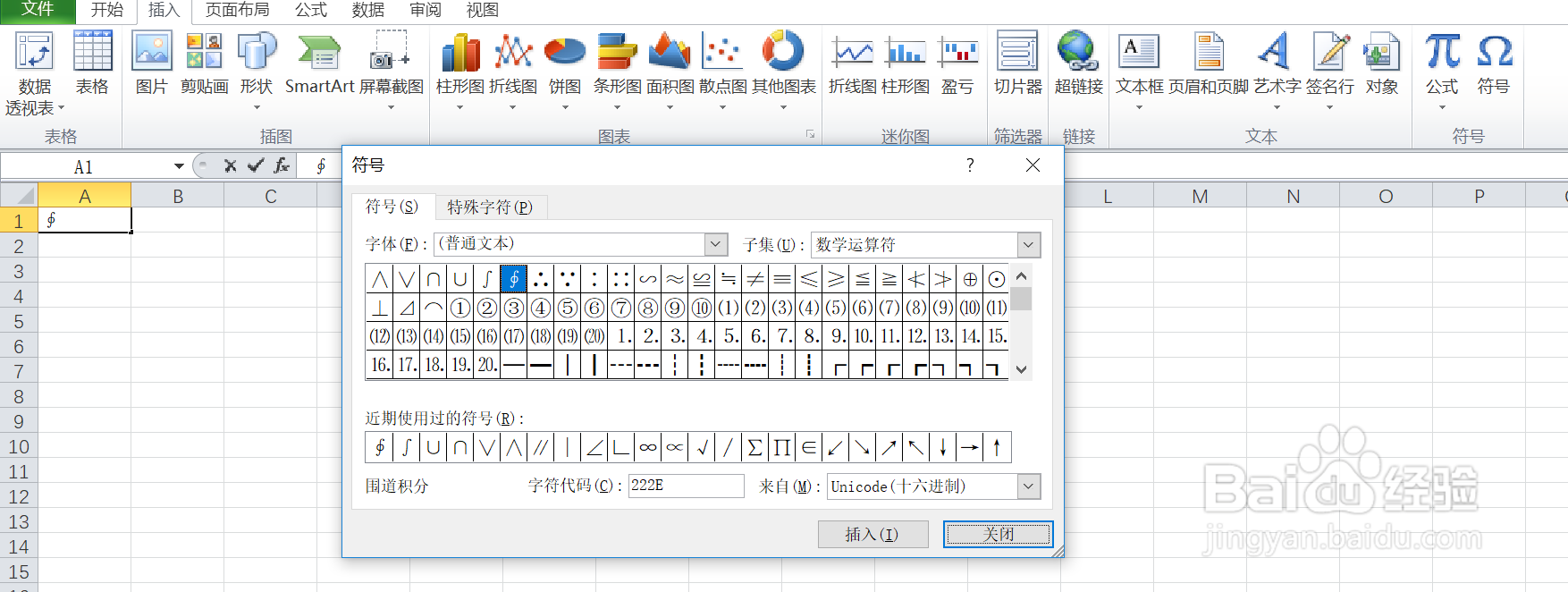Screen dimensions: 1568x592
Task: Select column header M
Action: 1200,196
